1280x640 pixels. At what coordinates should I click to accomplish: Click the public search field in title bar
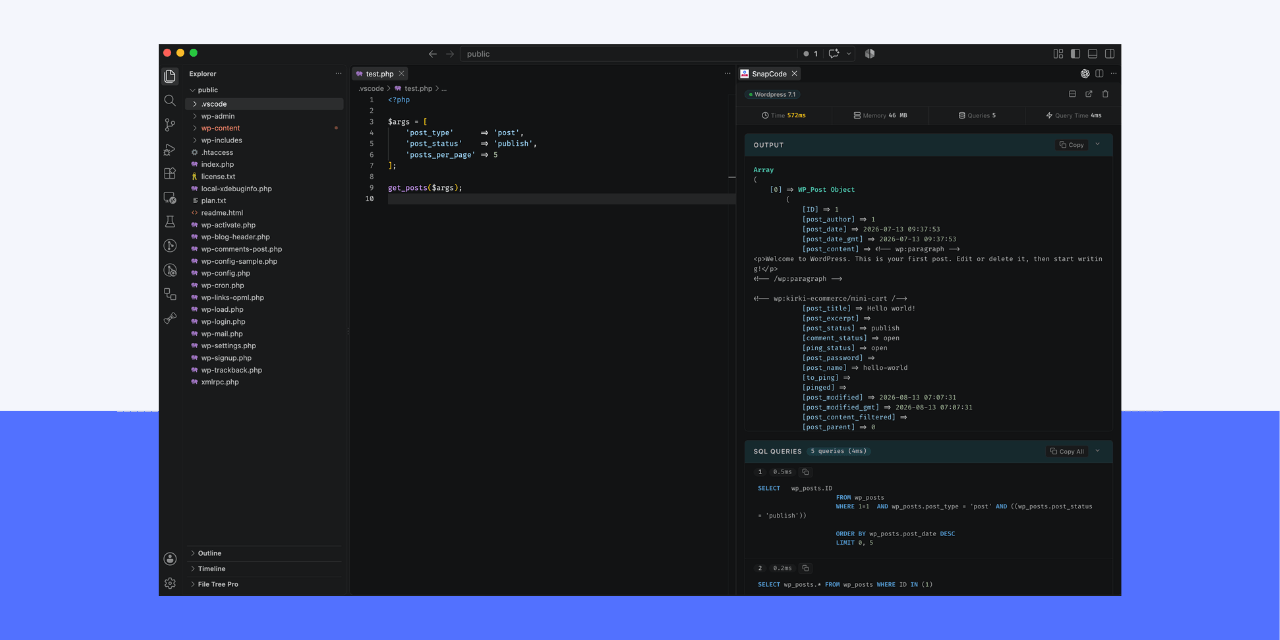point(628,54)
